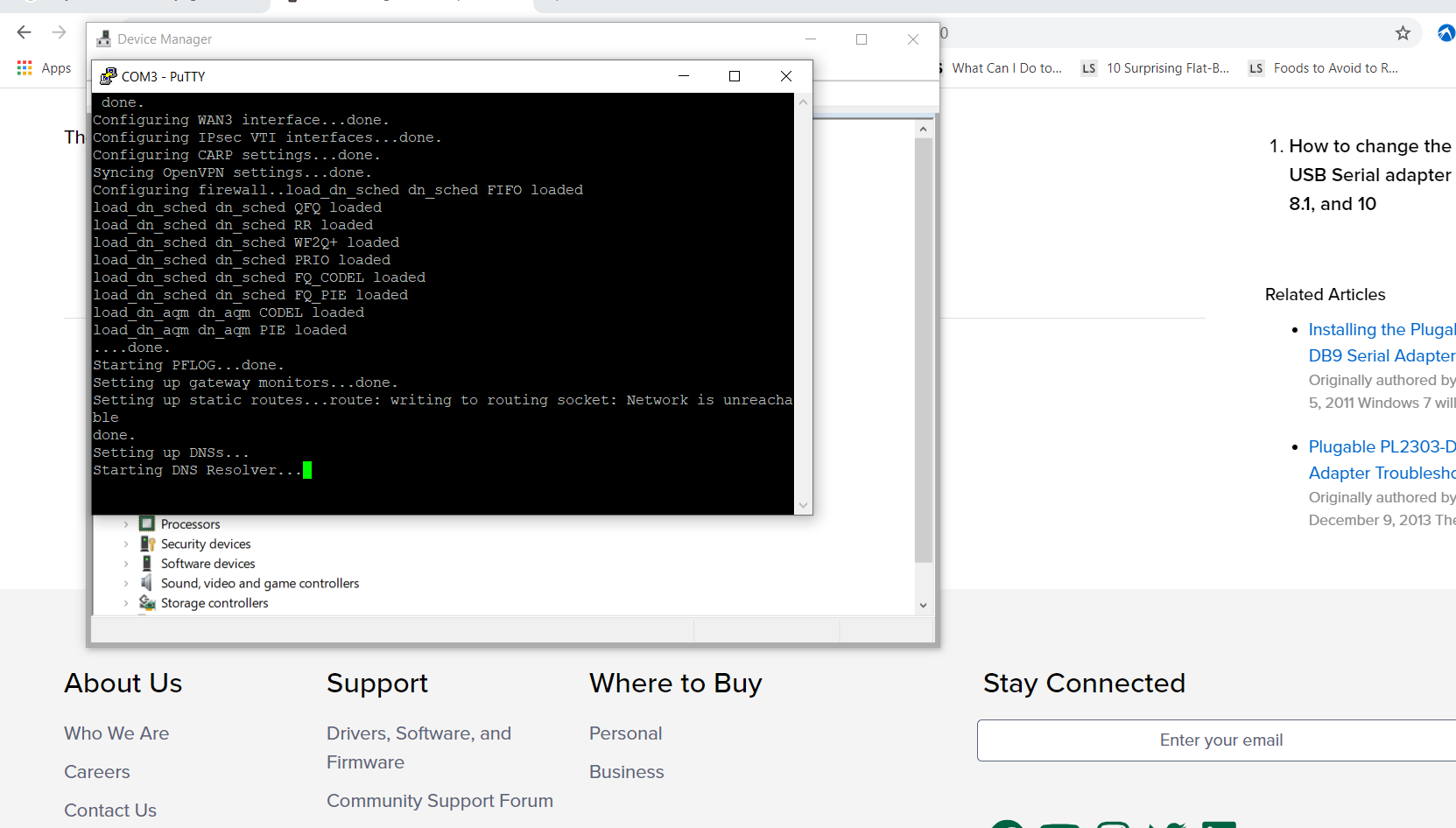Open Drivers, Software, and Firmware link
The image size is (1456, 828).
click(x=419, y=747)
